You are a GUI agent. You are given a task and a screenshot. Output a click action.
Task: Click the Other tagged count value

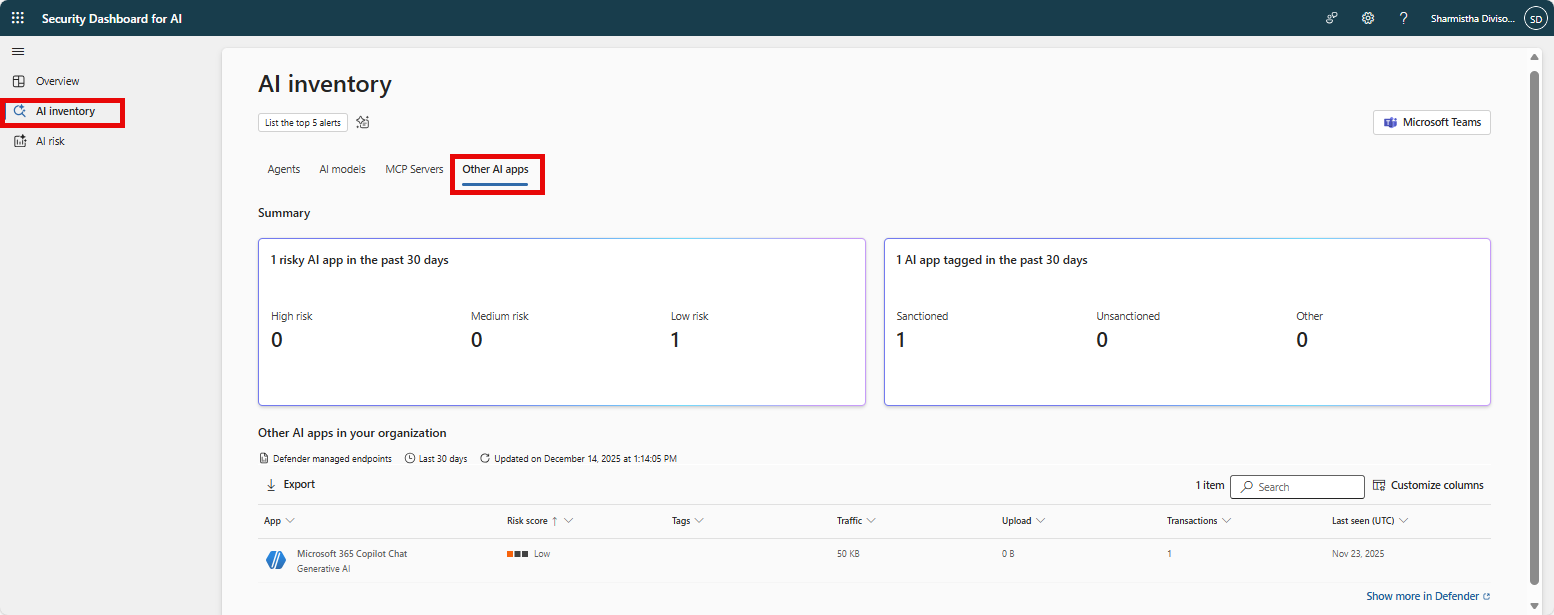1302,340
